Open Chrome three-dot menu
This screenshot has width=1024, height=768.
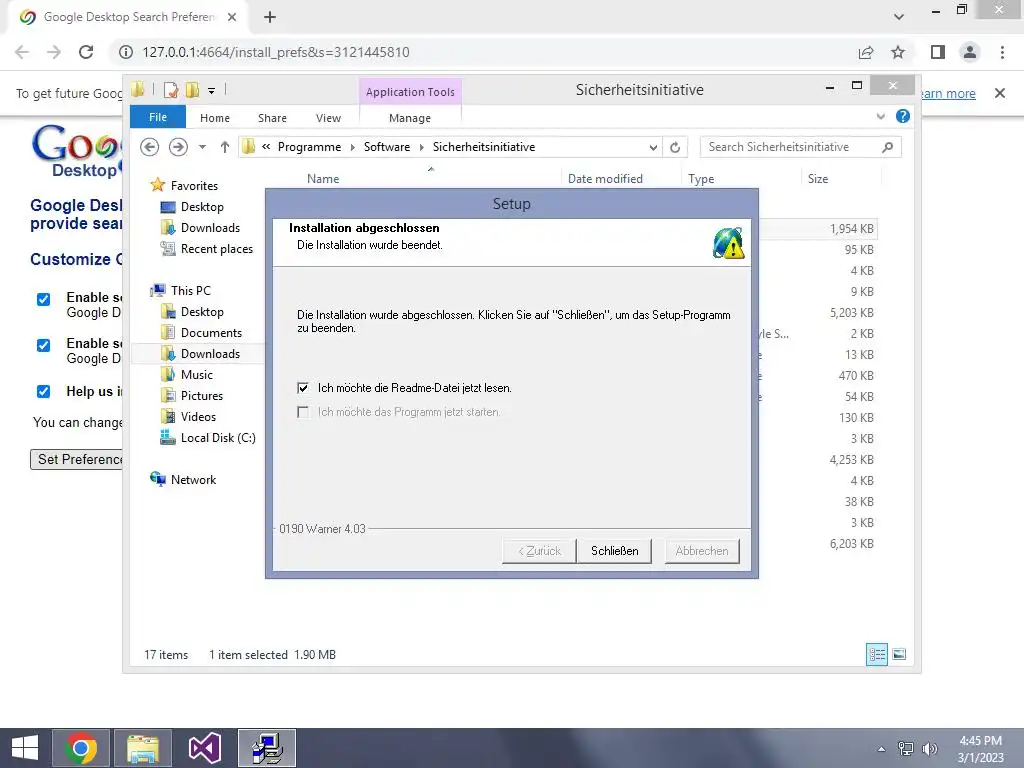point(1002,52)
